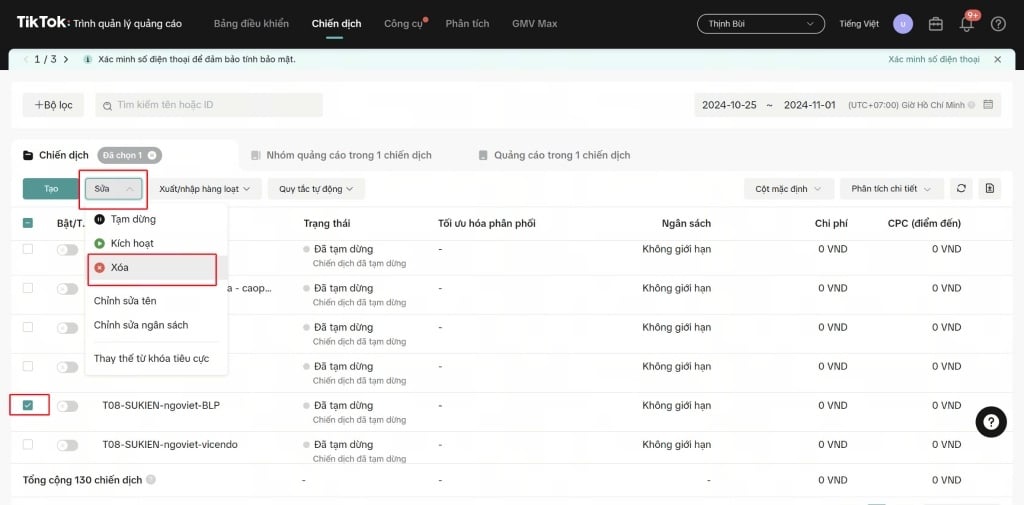Image resolution: width=1024 pixels, height=505 pixels.
Task: Refresh the campaign table
Action: click(x=961, y=188)
